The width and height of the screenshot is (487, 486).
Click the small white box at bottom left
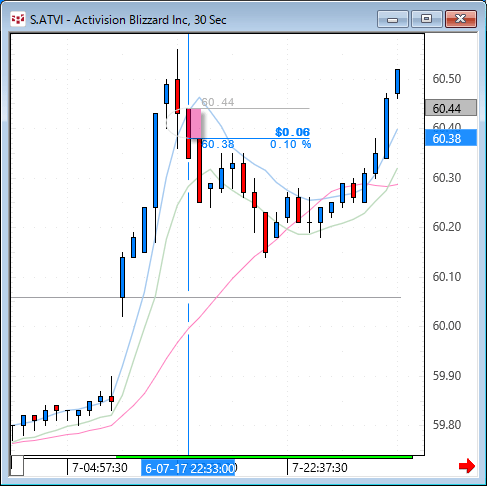[17, 465]
